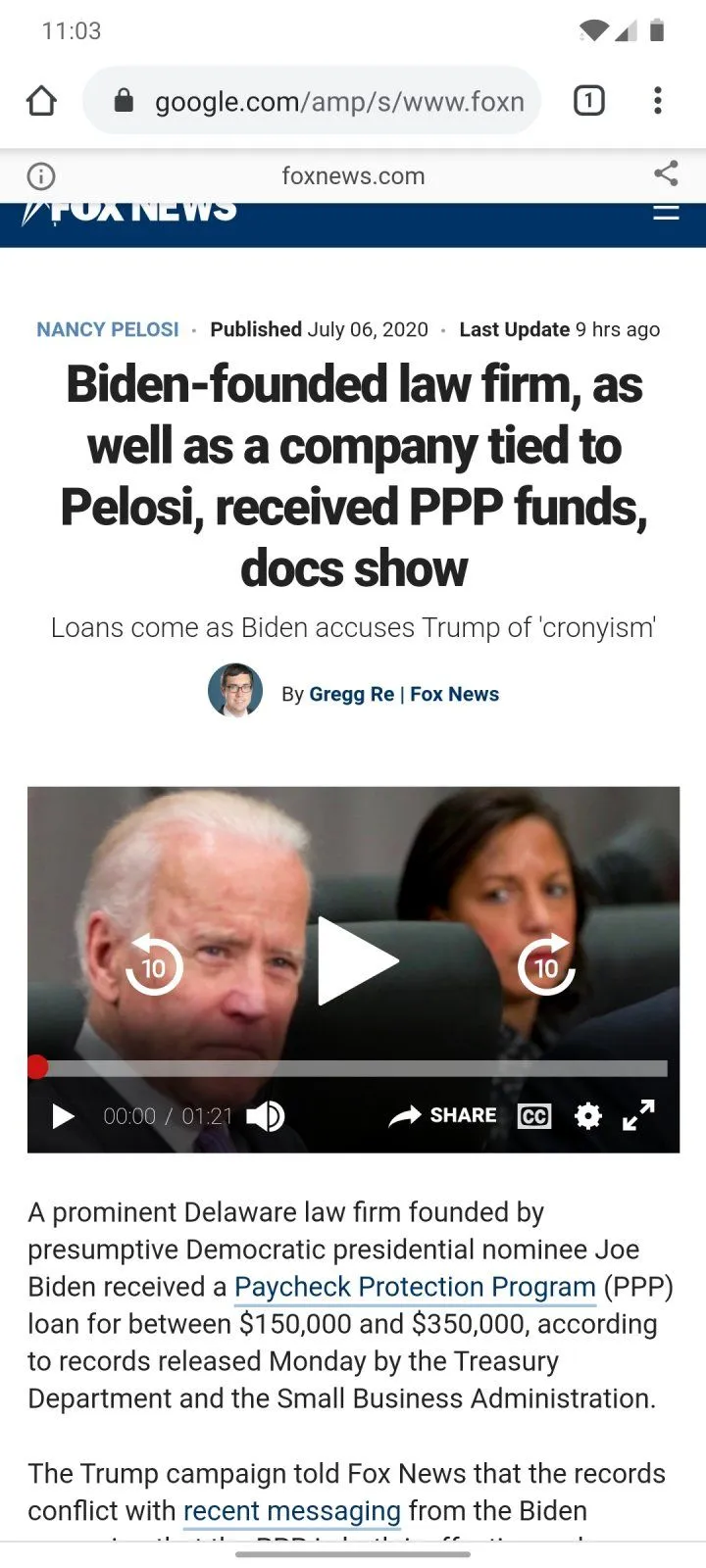
Task: Tap the small play button in control bar
Action: (63, 1116)
